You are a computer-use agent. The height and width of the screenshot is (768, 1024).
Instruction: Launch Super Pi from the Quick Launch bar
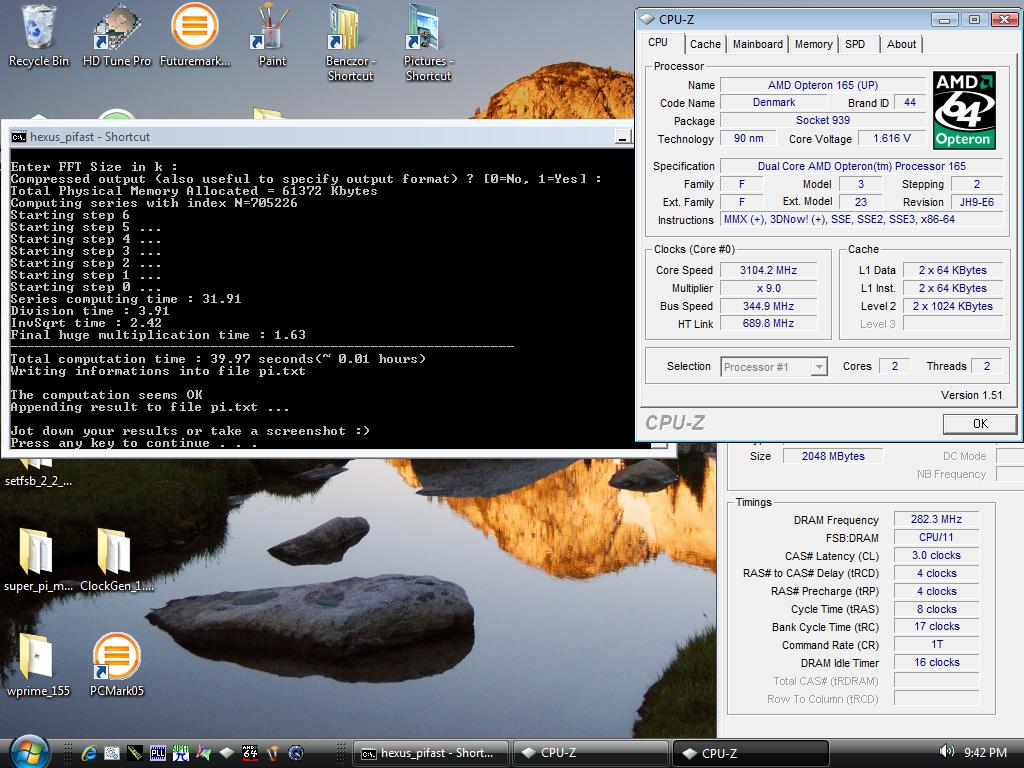click(181, 753)
